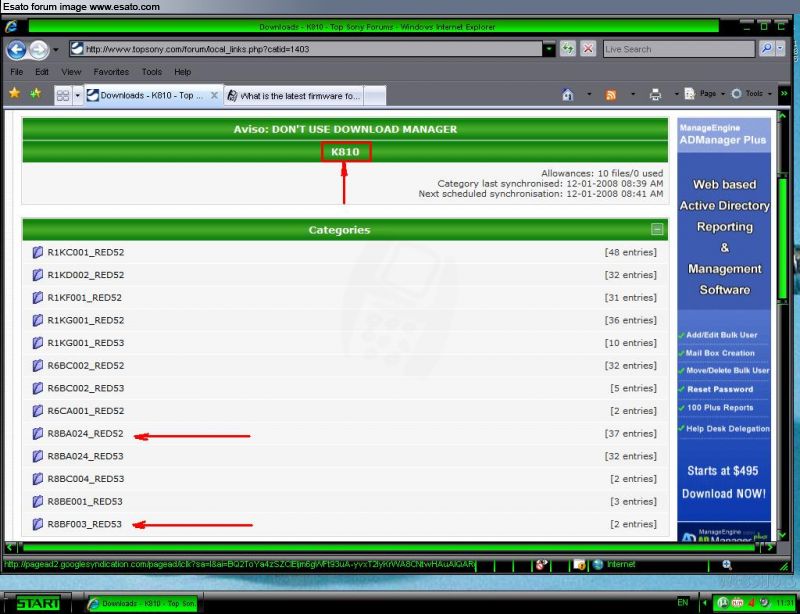
Task: Close the Downloads - K810 tab
Action: [214, 95]
